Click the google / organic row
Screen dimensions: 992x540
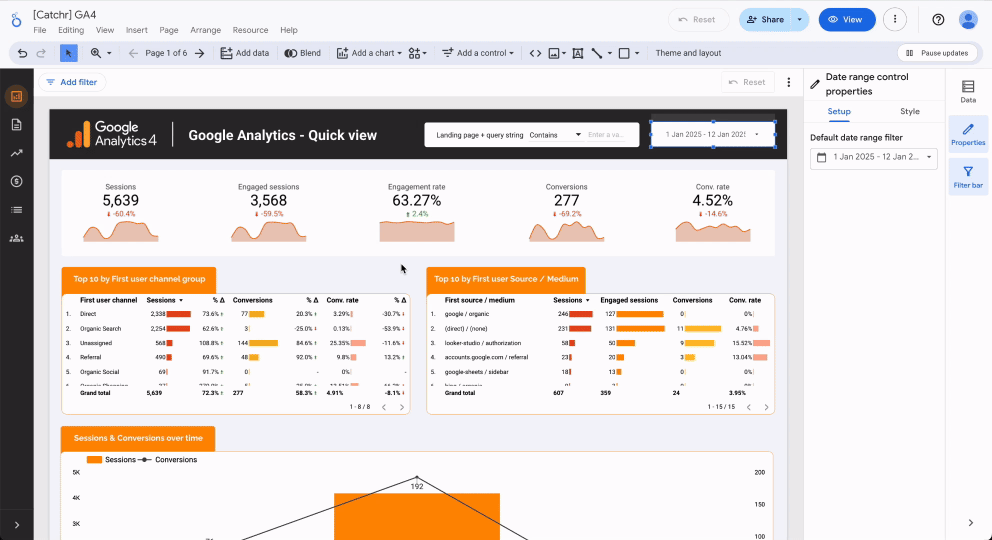pos(600,314)
